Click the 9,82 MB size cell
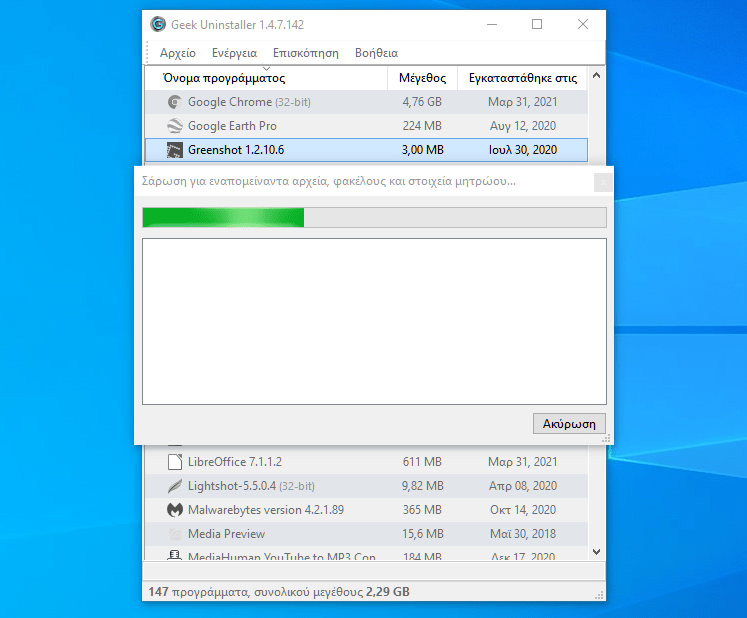The height and width of the screenshot is (618, 747). 423,486
